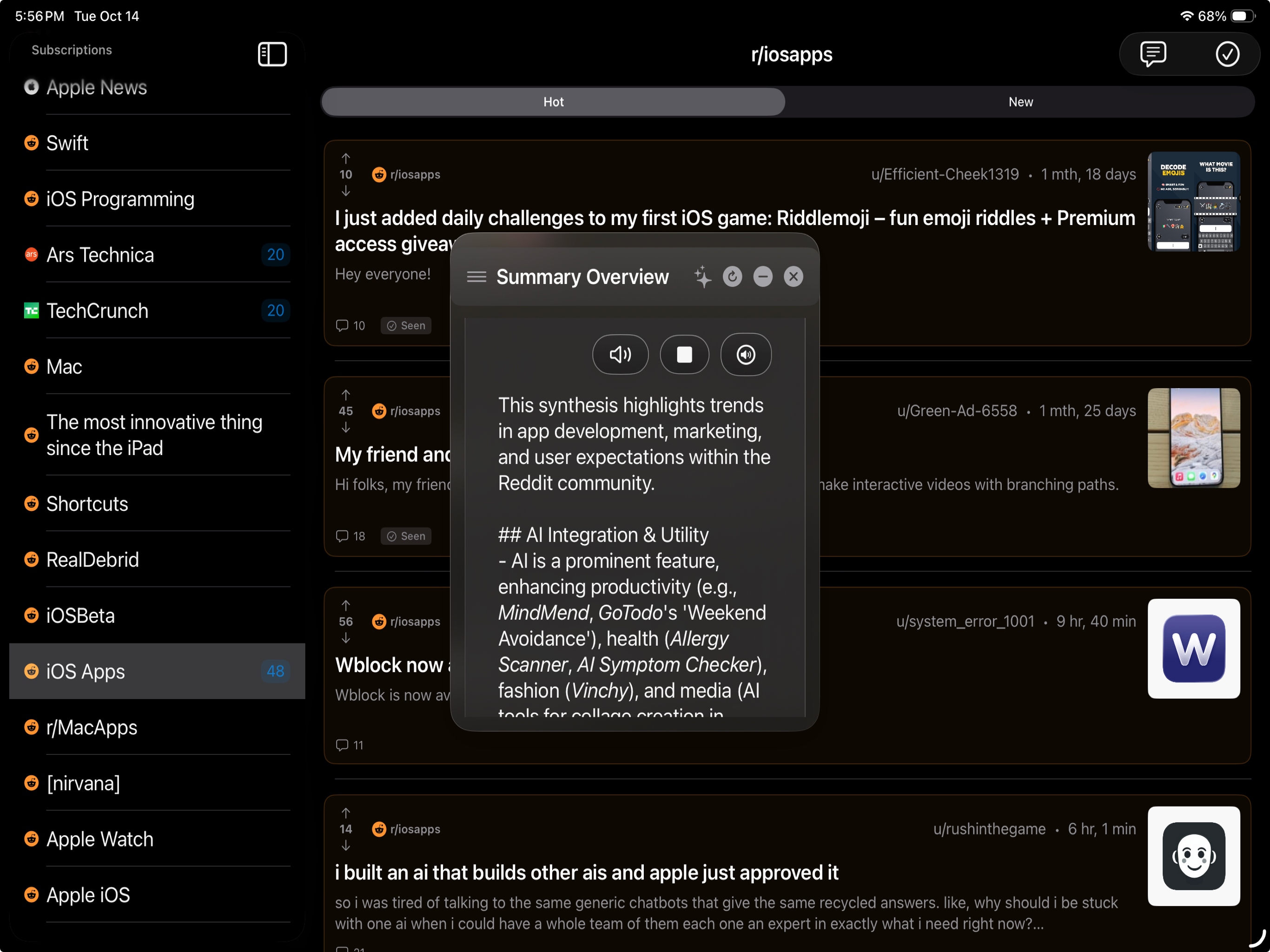The height and width of the screenshot is (952, 1270).
Task: Open the post about AI that builds other AIs
Action: (x=586, y=873)
